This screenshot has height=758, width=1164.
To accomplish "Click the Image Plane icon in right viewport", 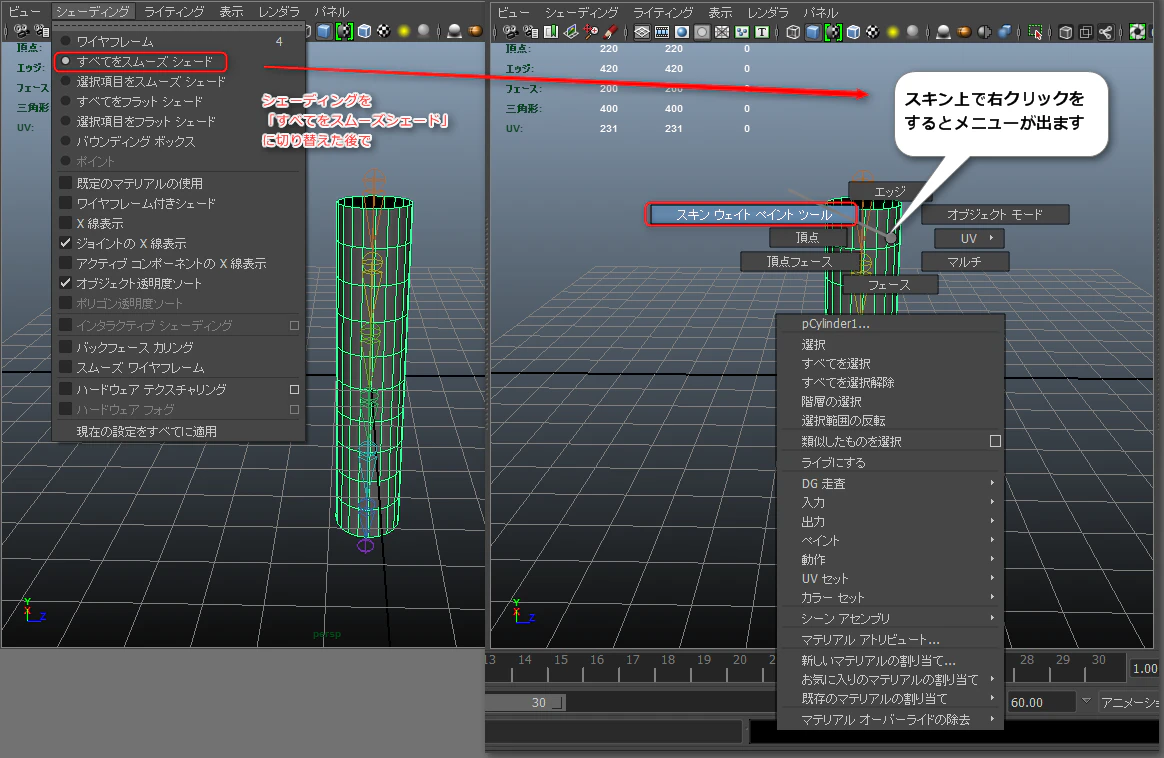I will pyautogui.click(x=571, y=32).
